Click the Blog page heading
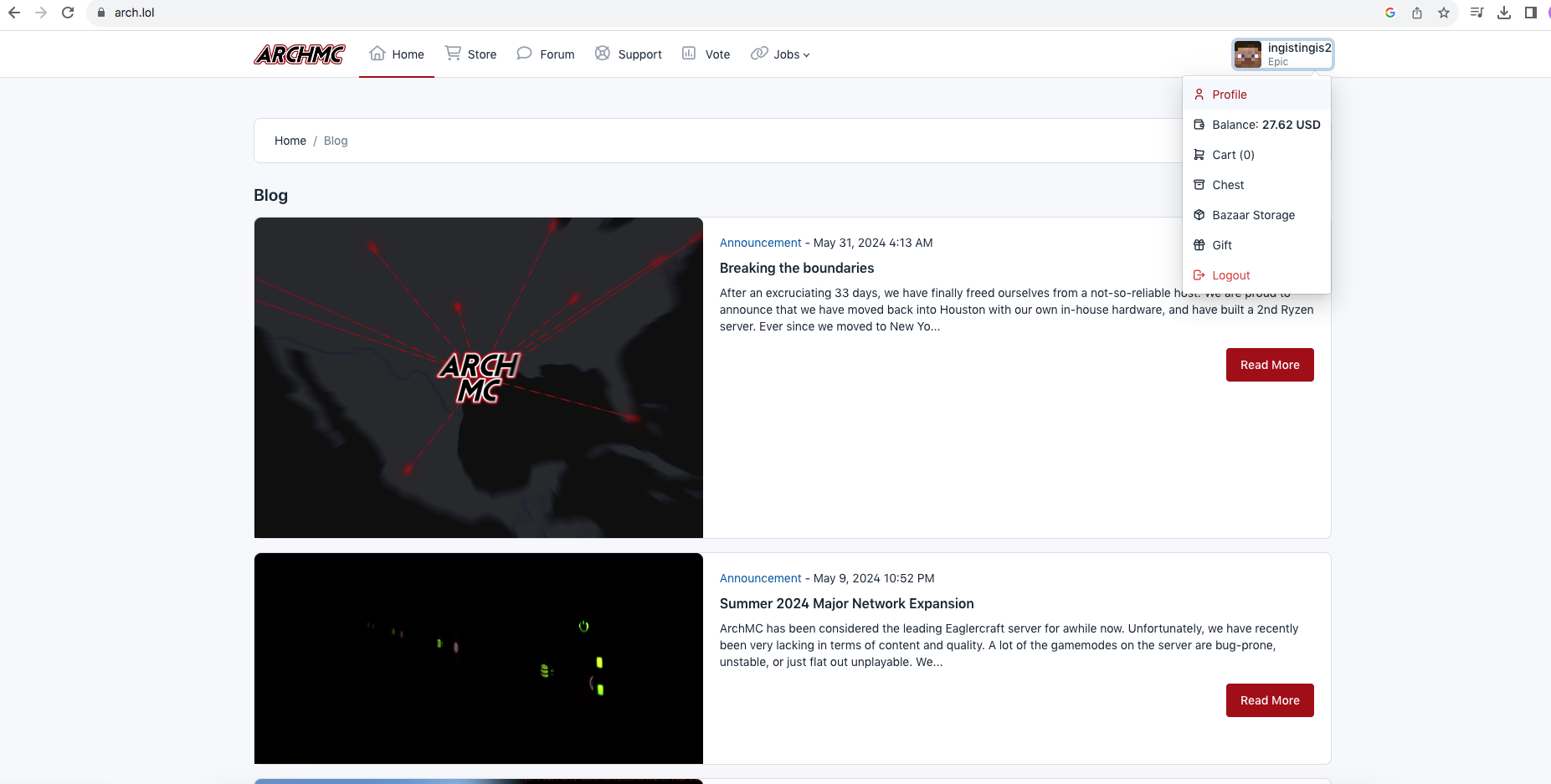This screenshot has height=784, width=1551. (x=270, y=195)
